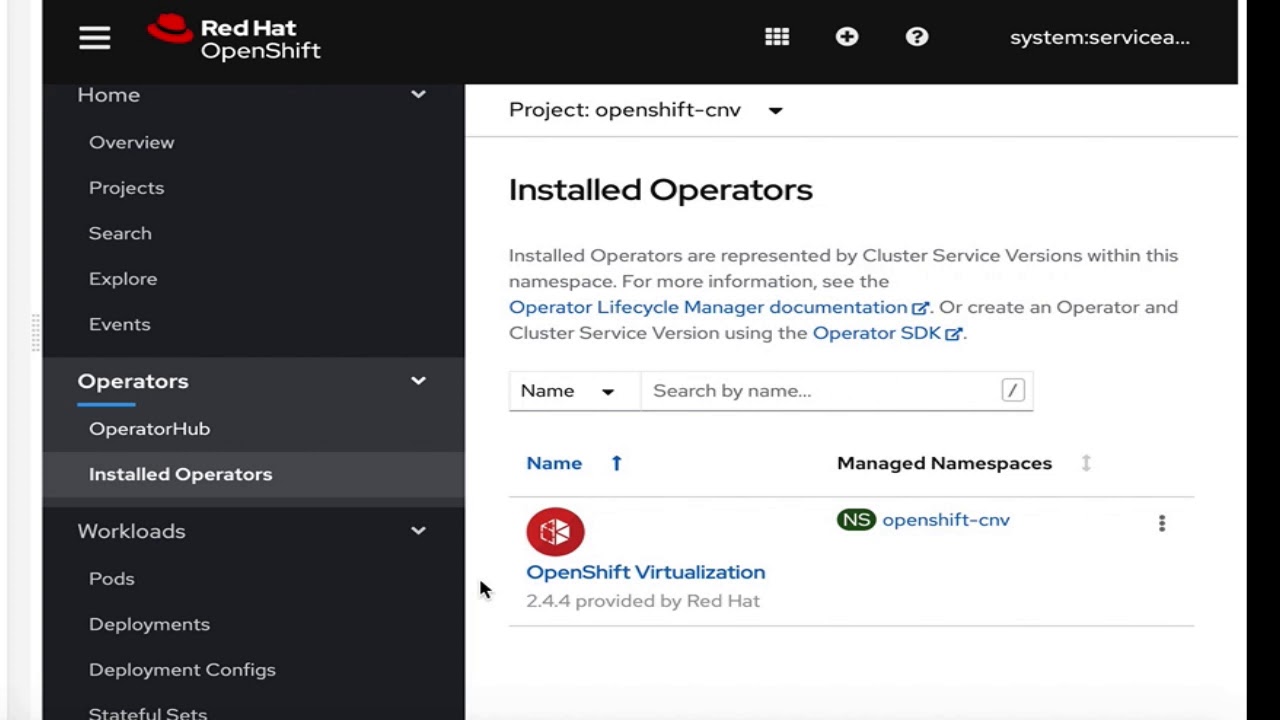
Task: Open the help question mark icon
Action: [917, 37]
